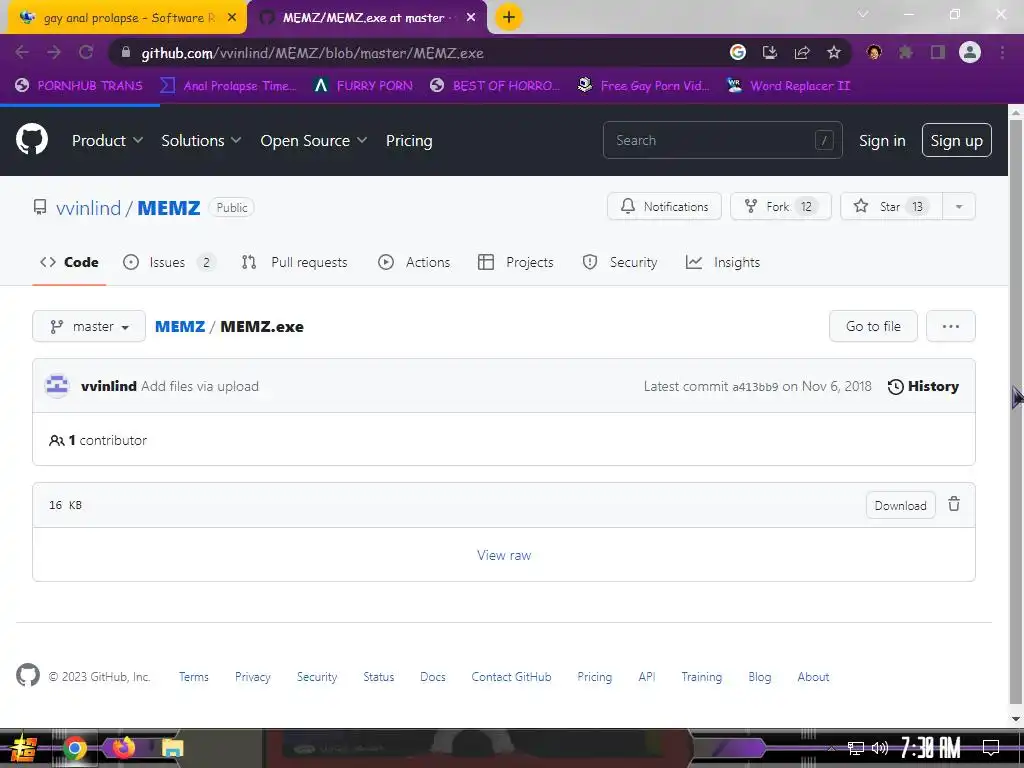Open the Extensions puzzle icon
The width and height of the screenshot is (1024, 768).
coord(906,52)
